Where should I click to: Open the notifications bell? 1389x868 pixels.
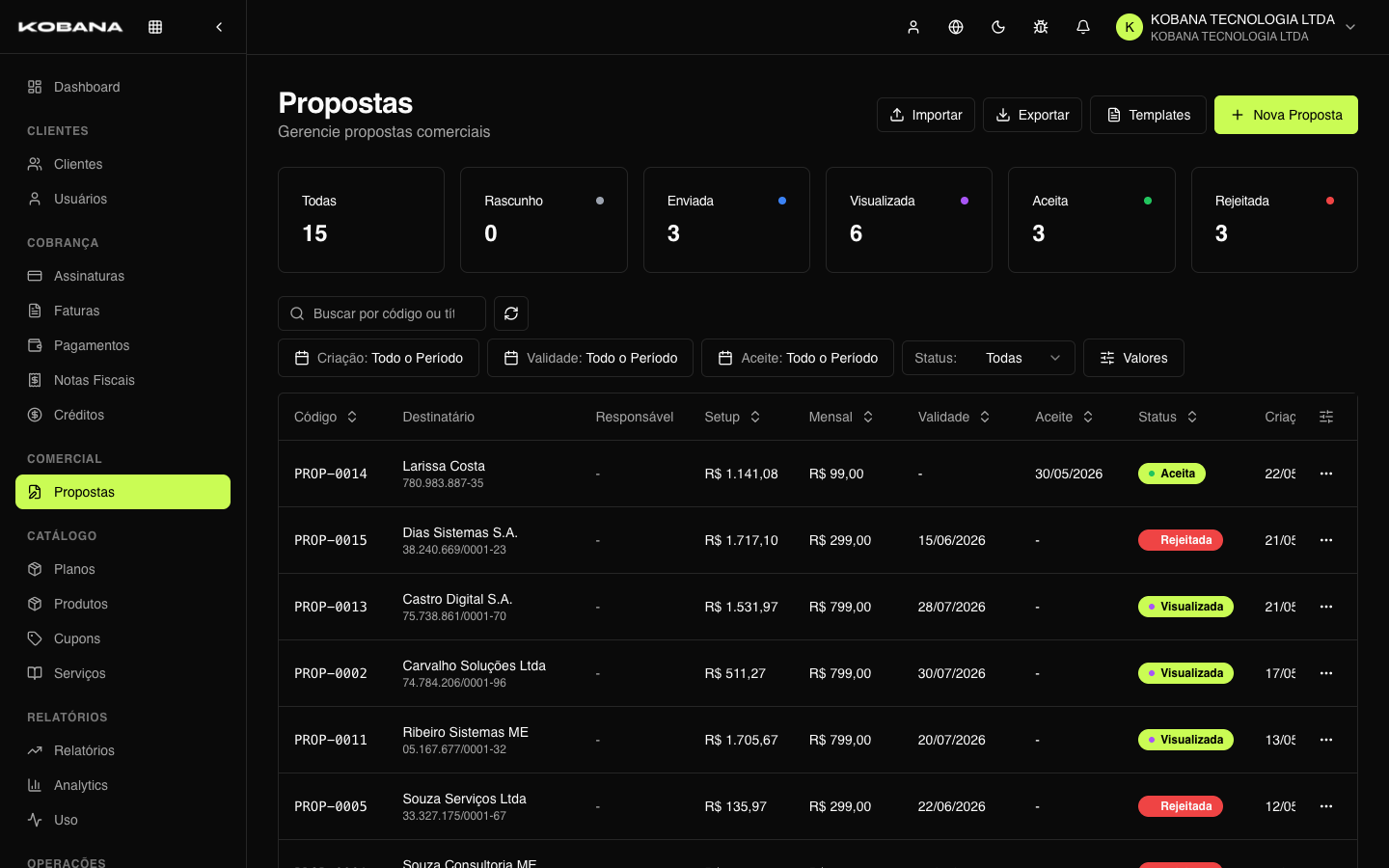[x=1083, y=27]
